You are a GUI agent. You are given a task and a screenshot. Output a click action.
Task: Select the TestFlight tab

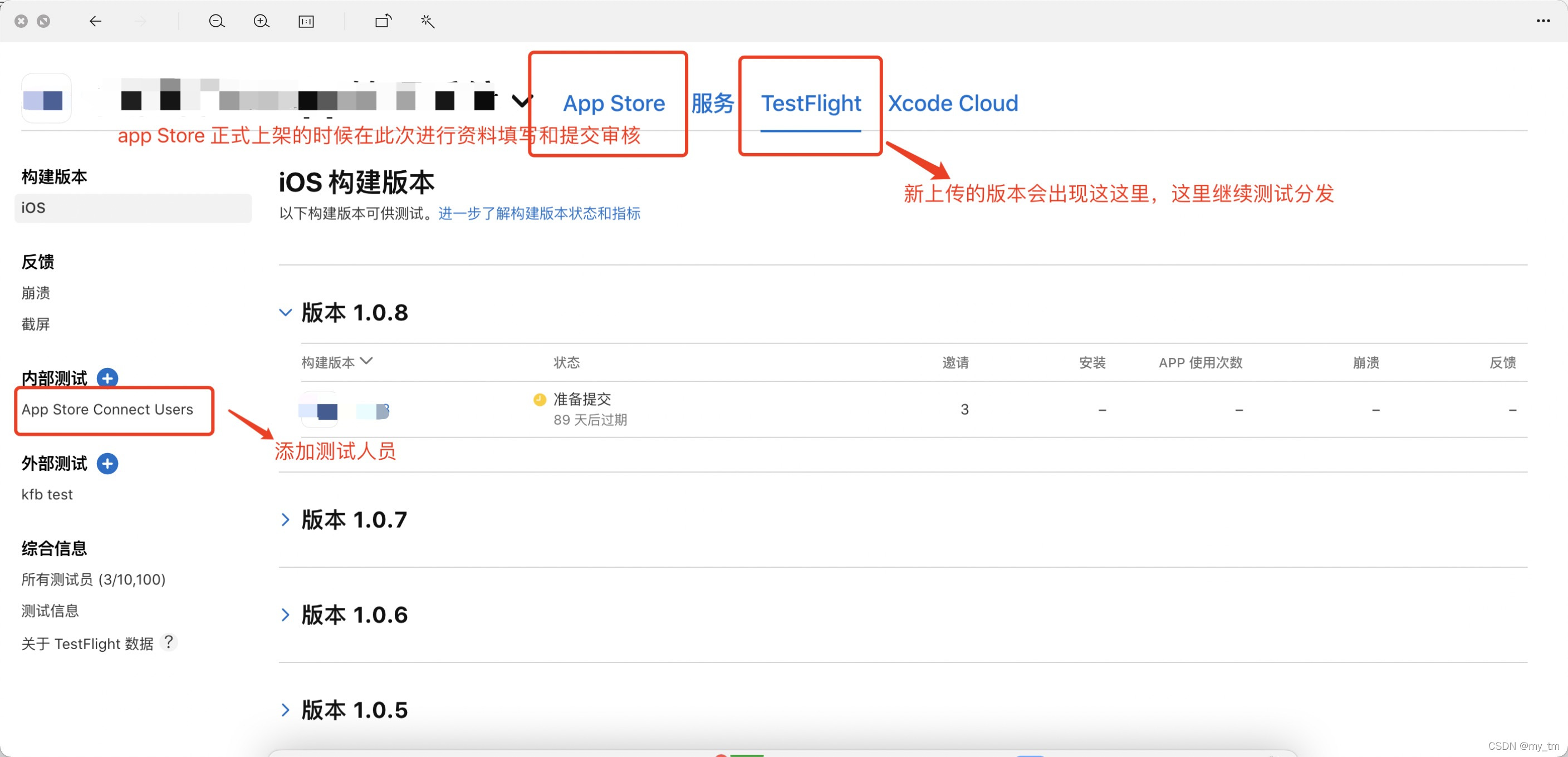coord(811,103)
